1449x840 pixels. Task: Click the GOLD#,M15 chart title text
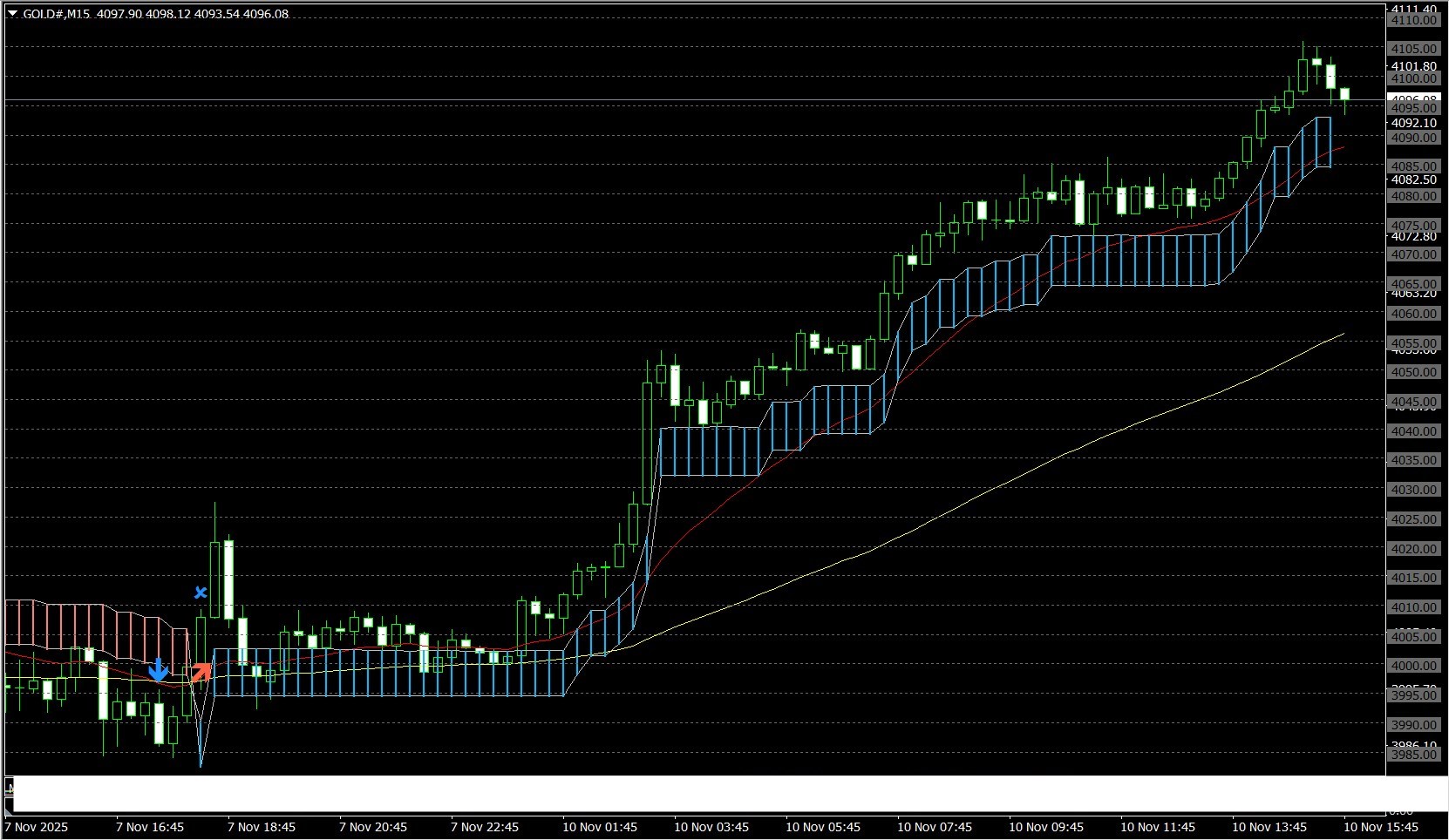(x=57, y=14)
